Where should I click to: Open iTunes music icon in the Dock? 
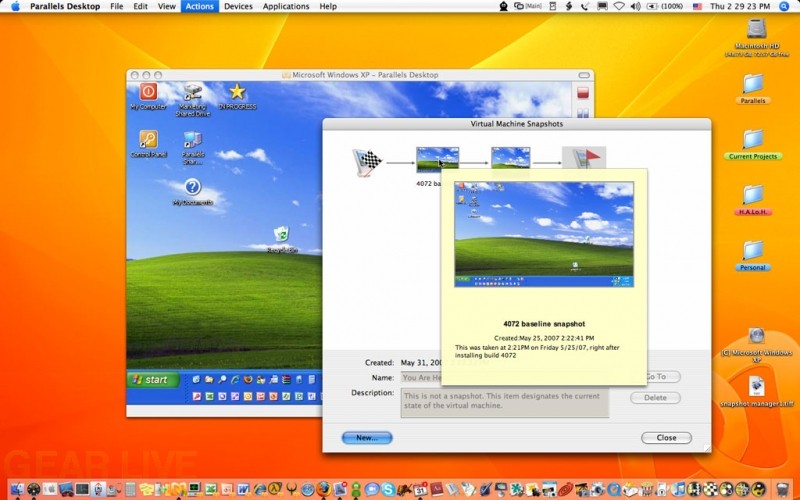679,489
